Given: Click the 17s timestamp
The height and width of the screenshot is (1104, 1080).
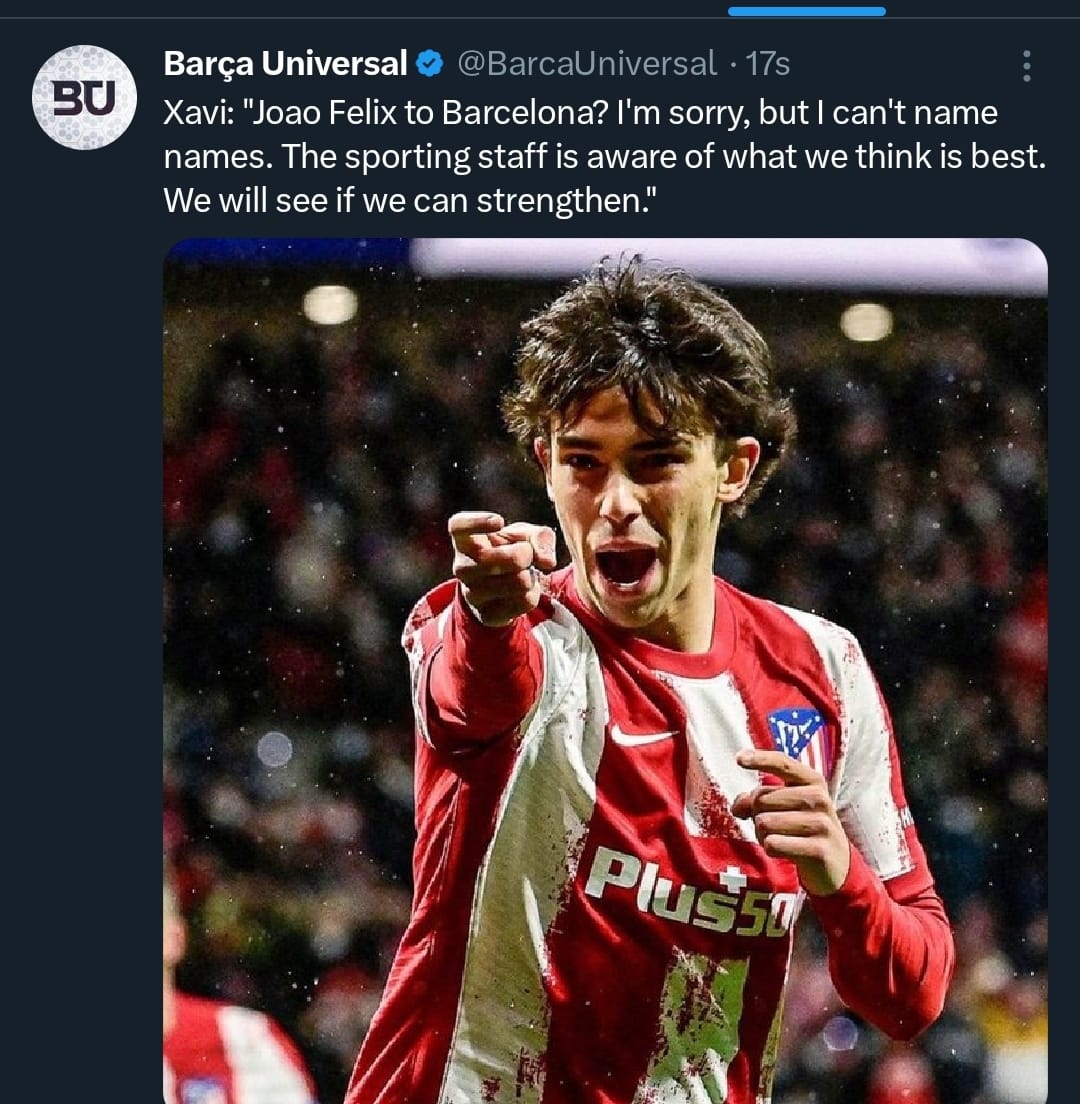Looking at the screenshot, I should click(x=767, y=63).
